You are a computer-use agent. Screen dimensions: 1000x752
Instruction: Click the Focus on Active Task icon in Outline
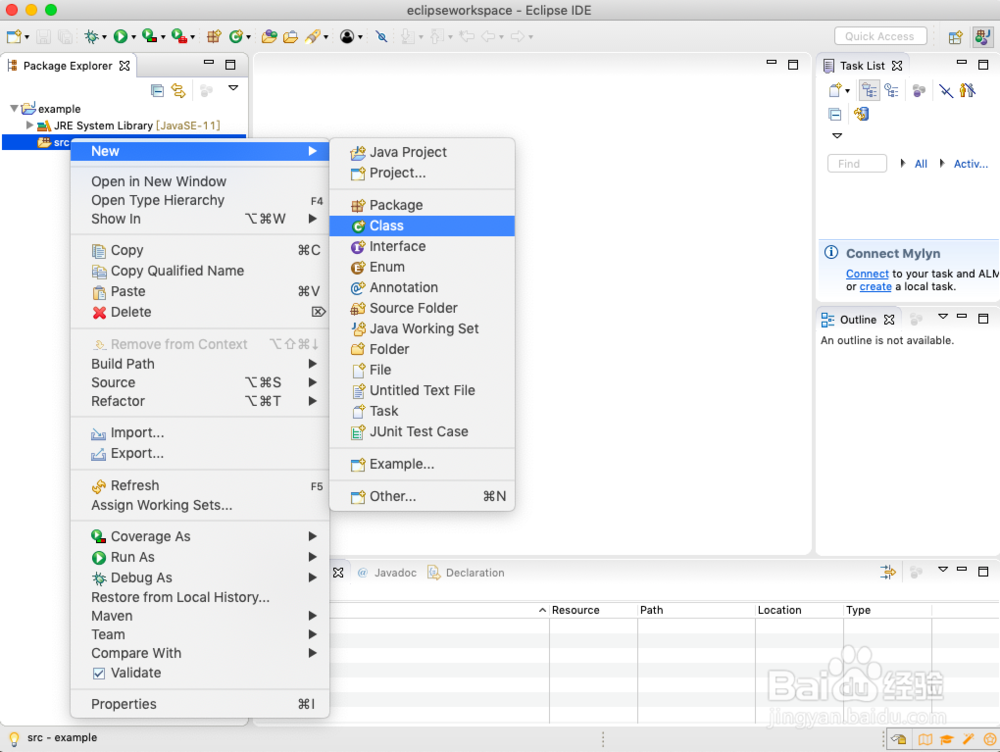[916, 319]
